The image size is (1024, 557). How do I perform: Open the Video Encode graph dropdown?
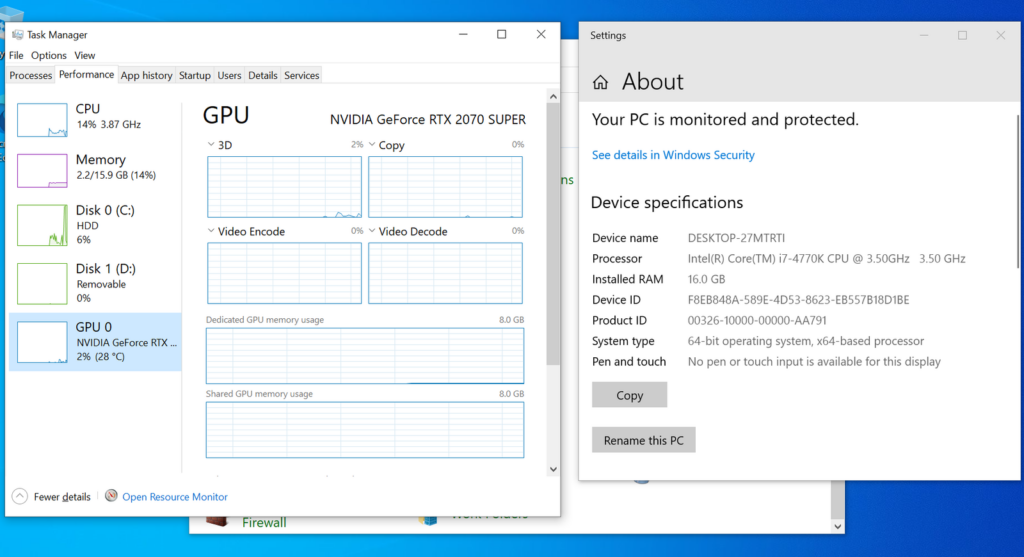(x=210, y=231)
